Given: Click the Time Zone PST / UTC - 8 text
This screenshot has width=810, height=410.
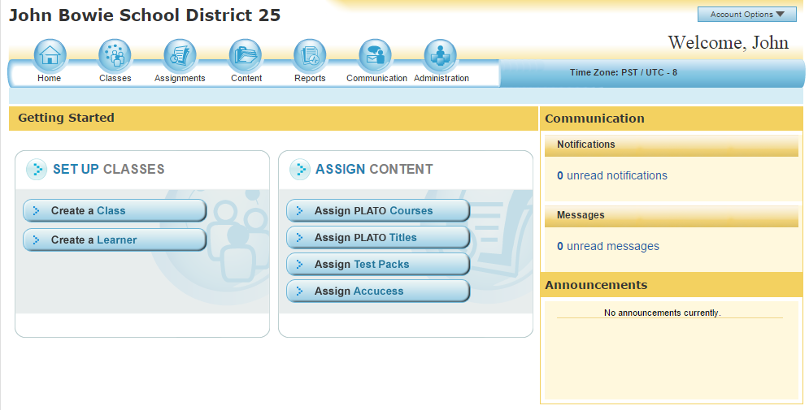Looking at the screenshot, I should [624, 73].
